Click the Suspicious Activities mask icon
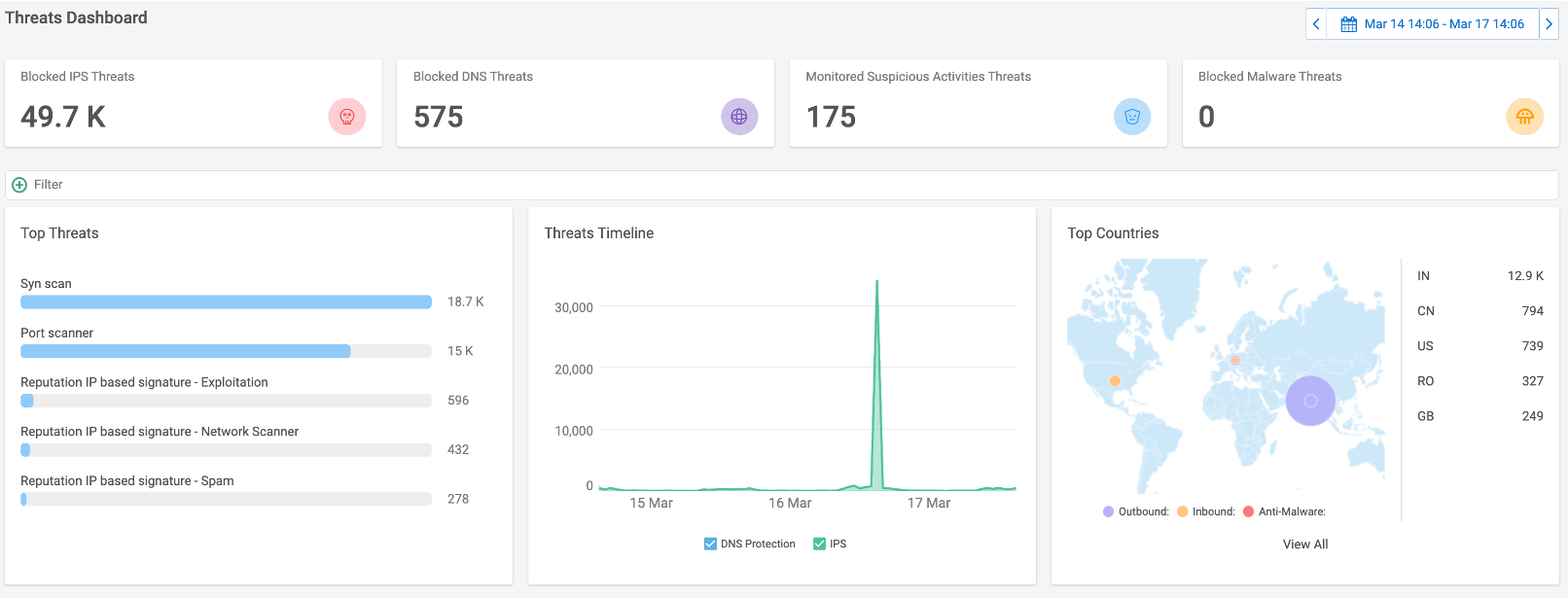 coord(1132,117)
